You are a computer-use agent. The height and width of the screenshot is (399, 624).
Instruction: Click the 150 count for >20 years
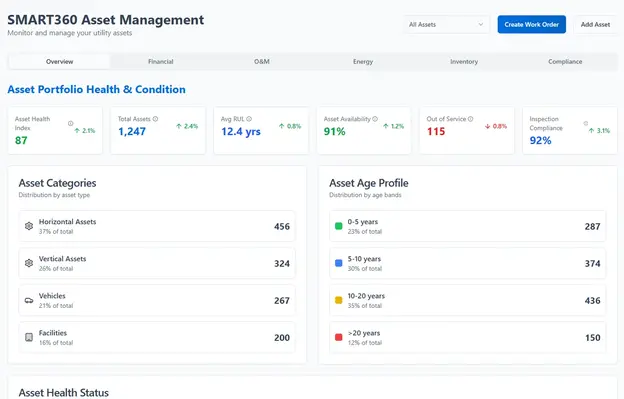pos(592,338)
